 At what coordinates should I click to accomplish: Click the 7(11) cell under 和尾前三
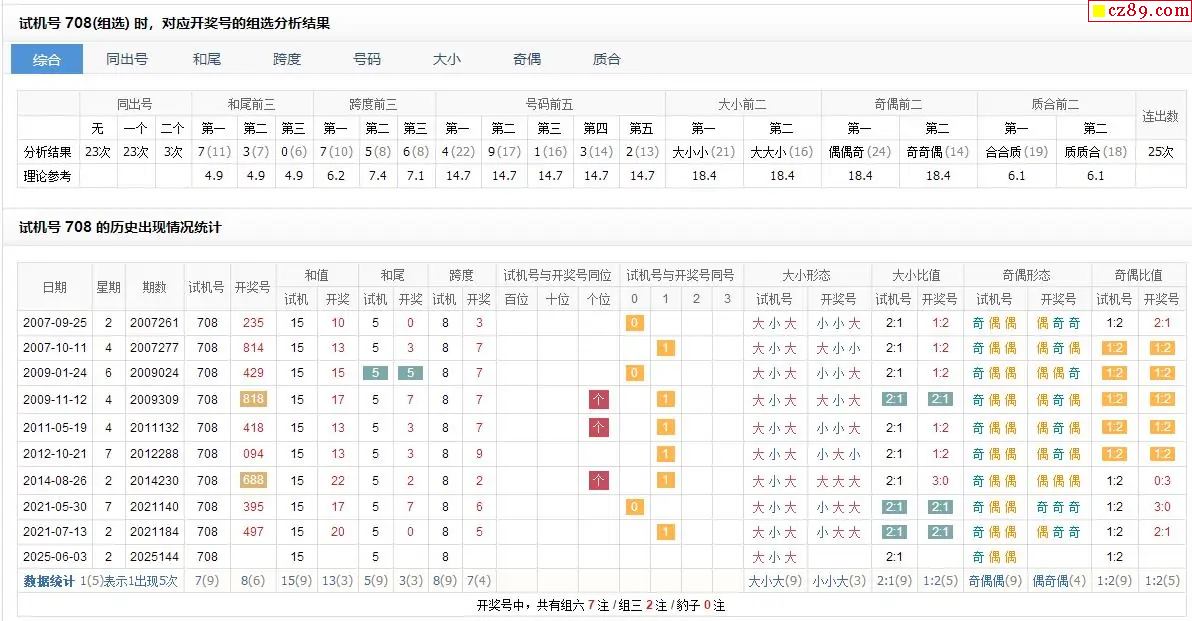tap(214, 151)
